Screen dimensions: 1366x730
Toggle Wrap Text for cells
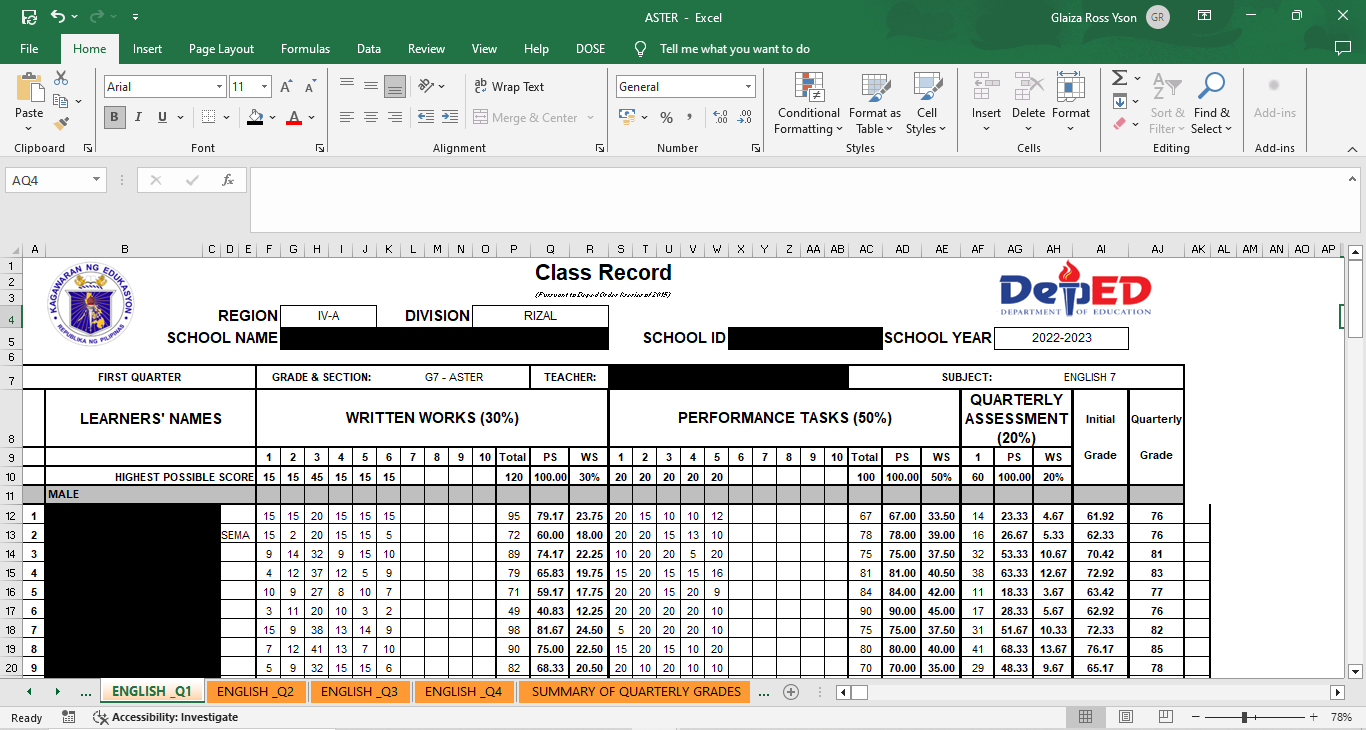509,87
